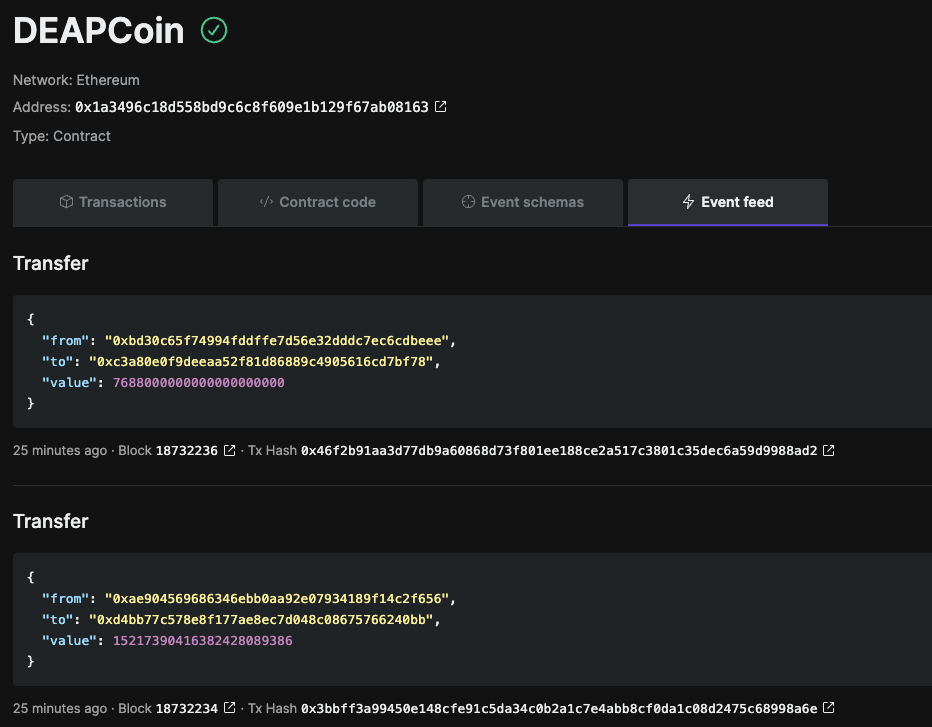Image resolution: width=932 pixels, height=727 pixels.
Task: Click to address 0xd4bb77c578e8f177ae8e...
Action: click(x=262, y=619)
